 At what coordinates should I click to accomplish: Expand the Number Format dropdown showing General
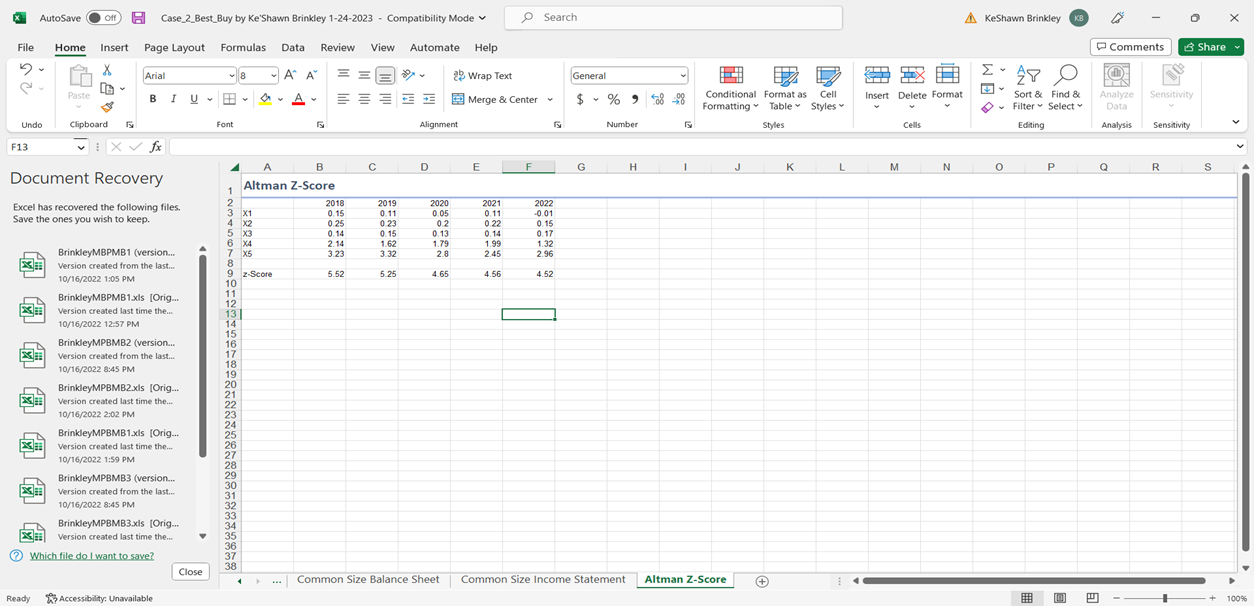click(x=683, y=75)
